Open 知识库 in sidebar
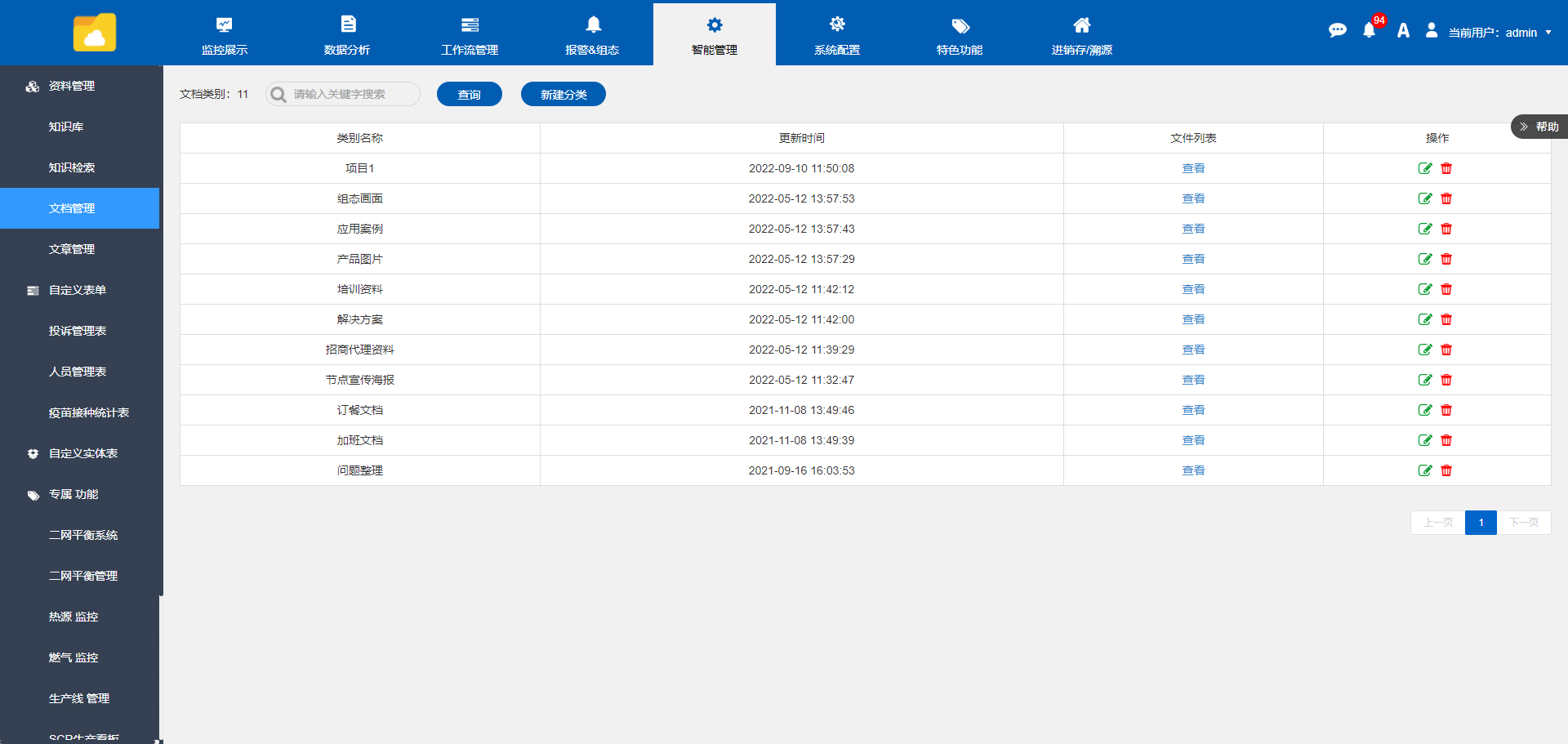This screenshot has height=744, width=1568. [x=80, y=127]
